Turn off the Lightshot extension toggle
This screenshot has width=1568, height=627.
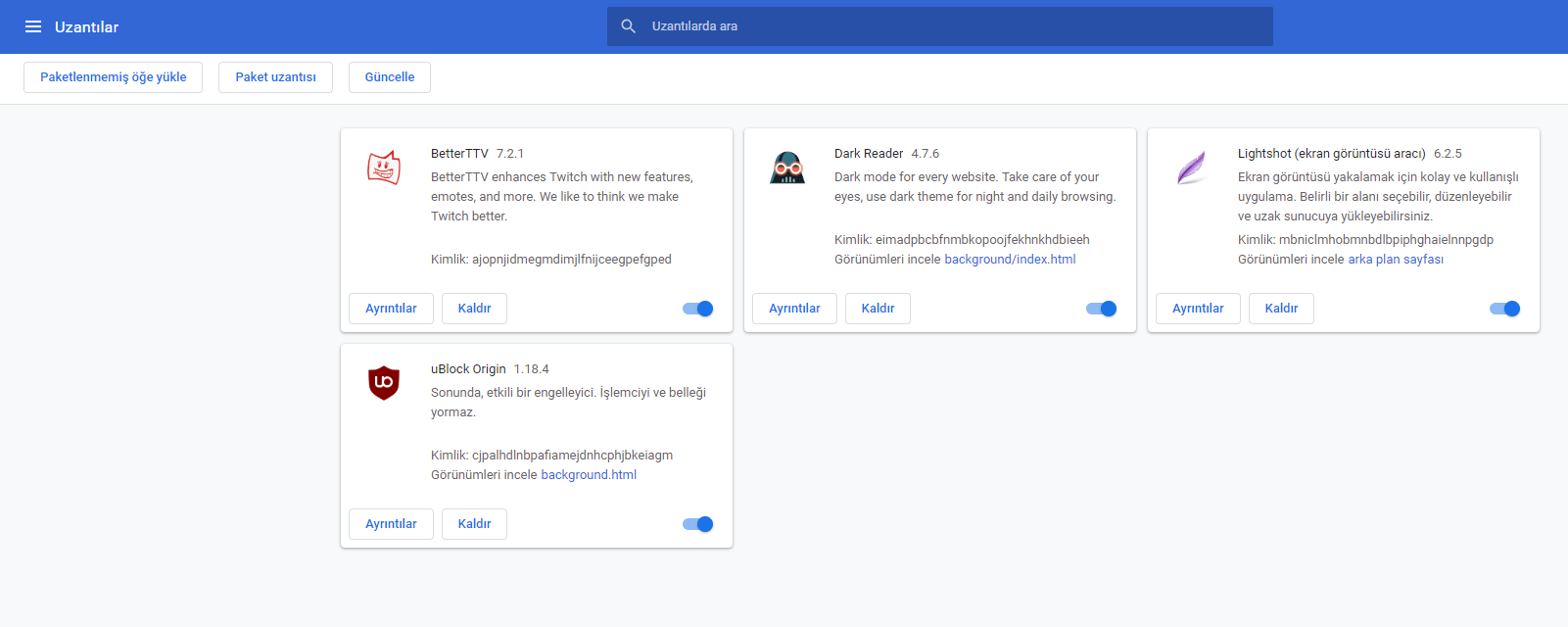[1505, 309]
